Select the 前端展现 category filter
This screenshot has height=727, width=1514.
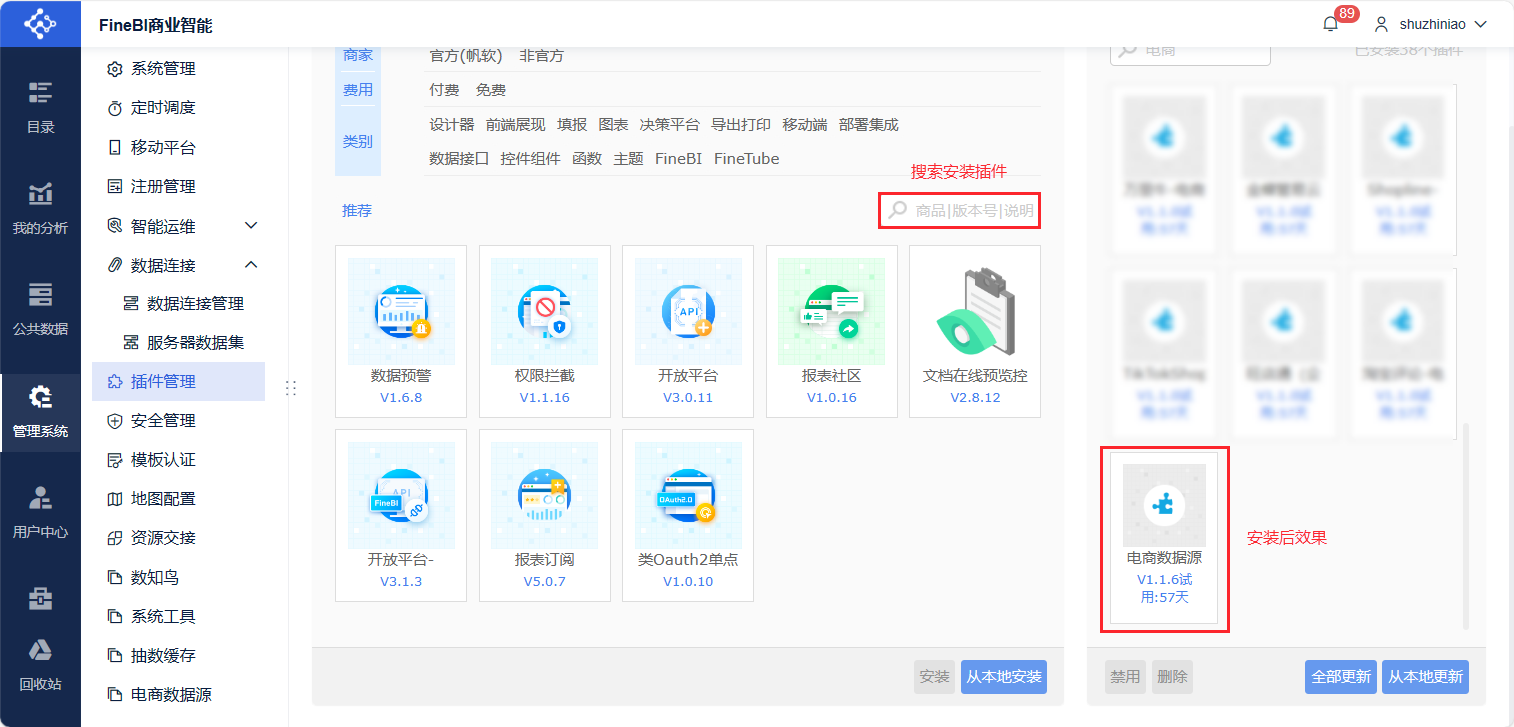coord(516,125)
